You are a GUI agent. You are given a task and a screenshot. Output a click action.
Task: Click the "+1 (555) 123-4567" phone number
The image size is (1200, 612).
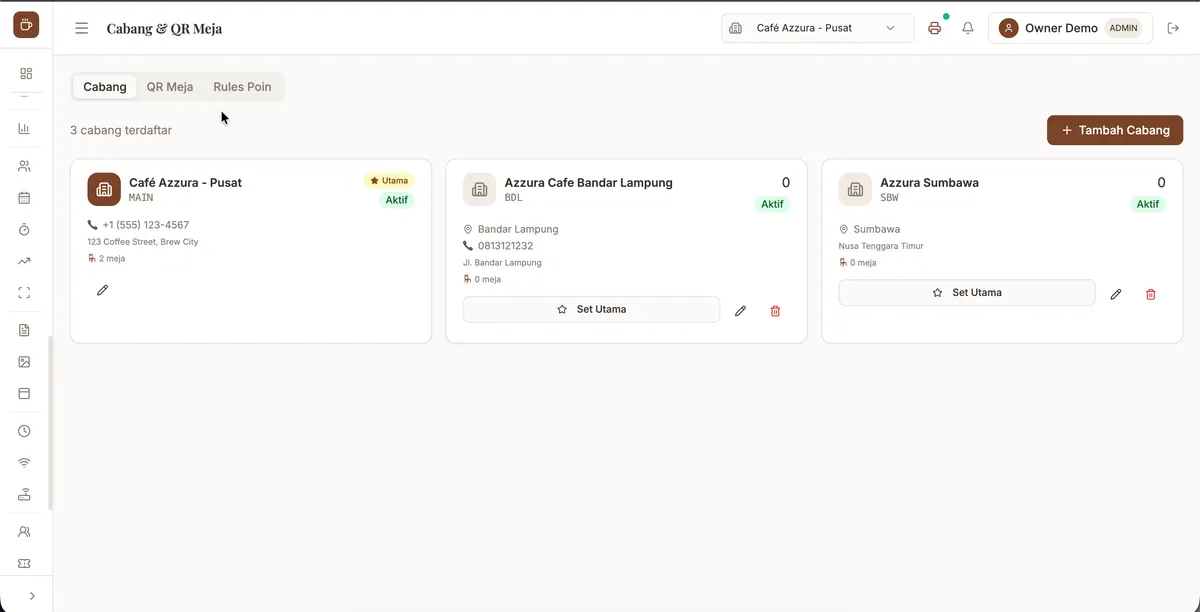coord(145,225)
